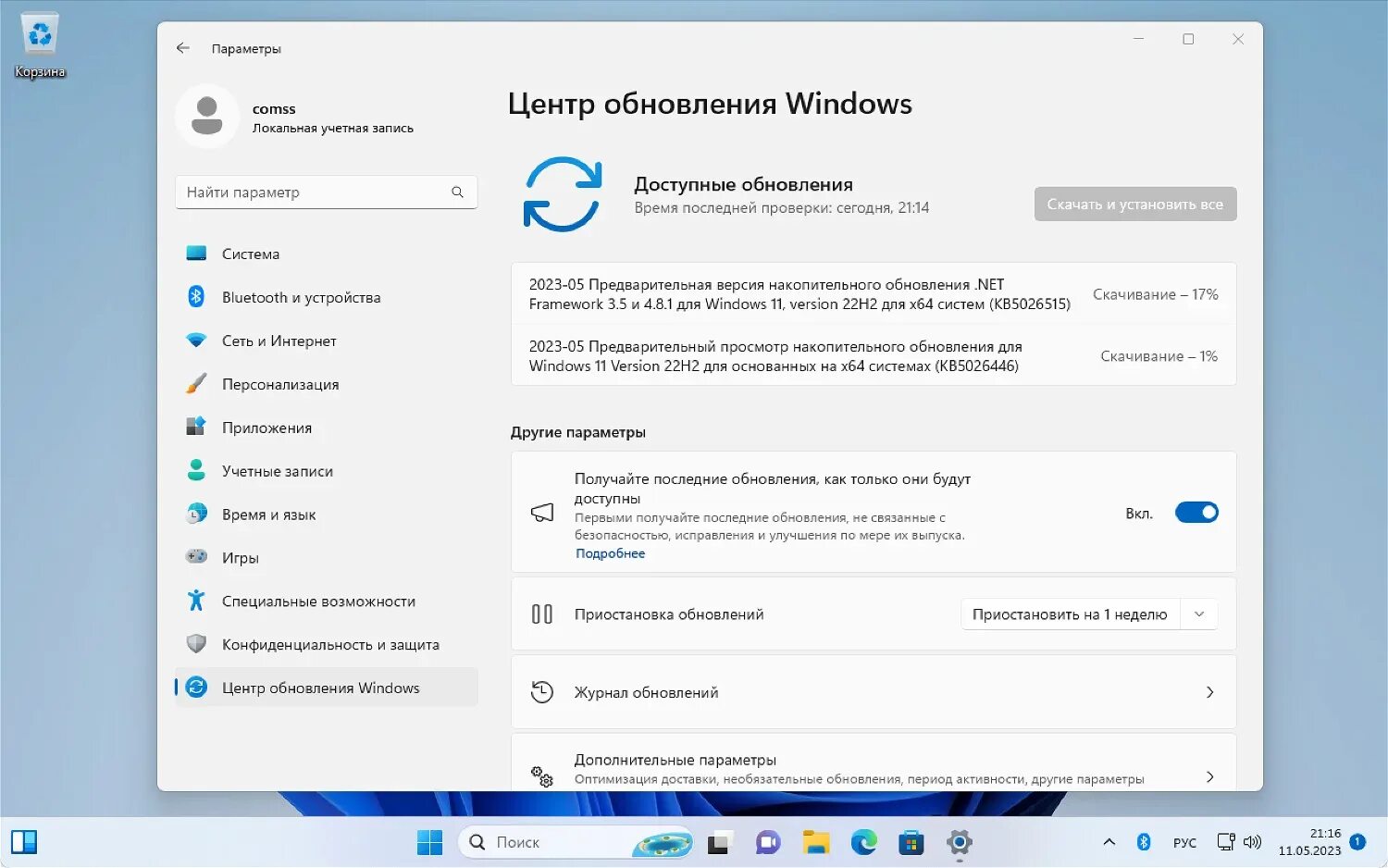Image resolution: width=1388 pixels, height=868 pixels.
Task: Open the Widgets button on taskbar
Action: (x=24, y=842)
